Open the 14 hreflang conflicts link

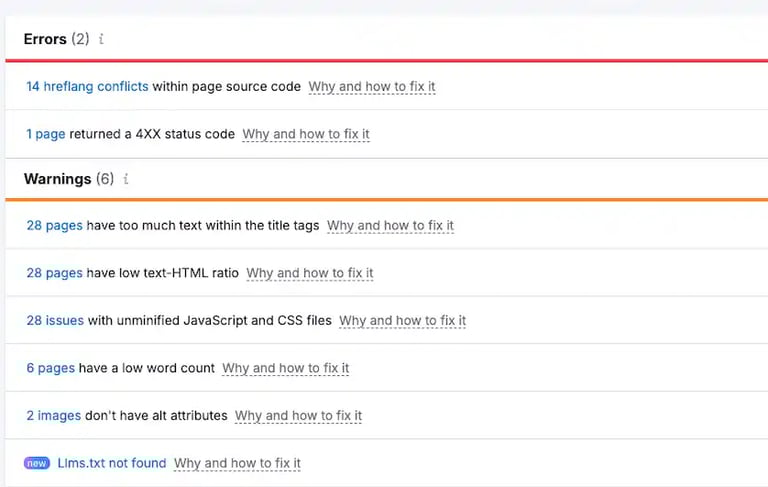tap(87, 86)
